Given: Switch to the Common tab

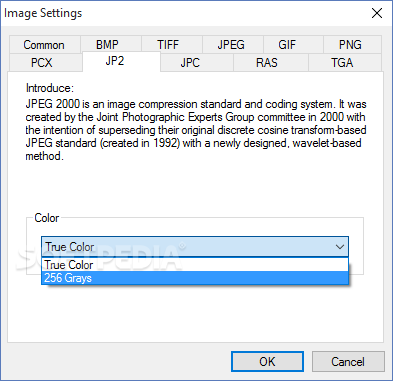Looking at the screenshot, I should pos(45,45).
